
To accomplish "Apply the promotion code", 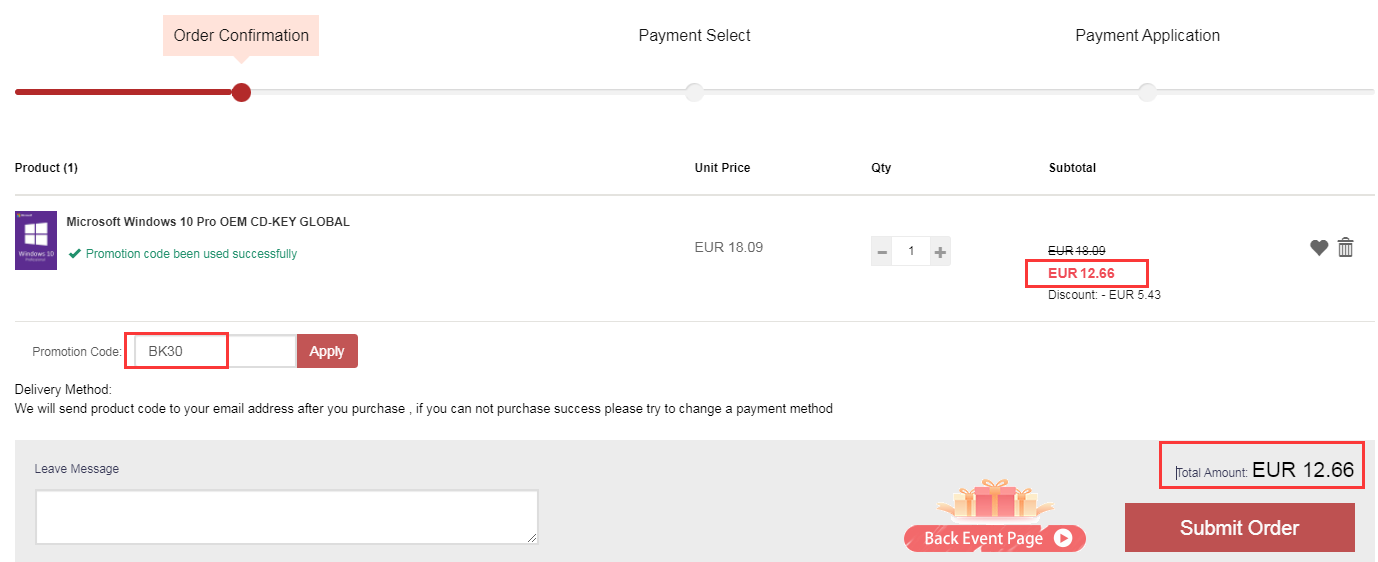I will pos(327,351).
